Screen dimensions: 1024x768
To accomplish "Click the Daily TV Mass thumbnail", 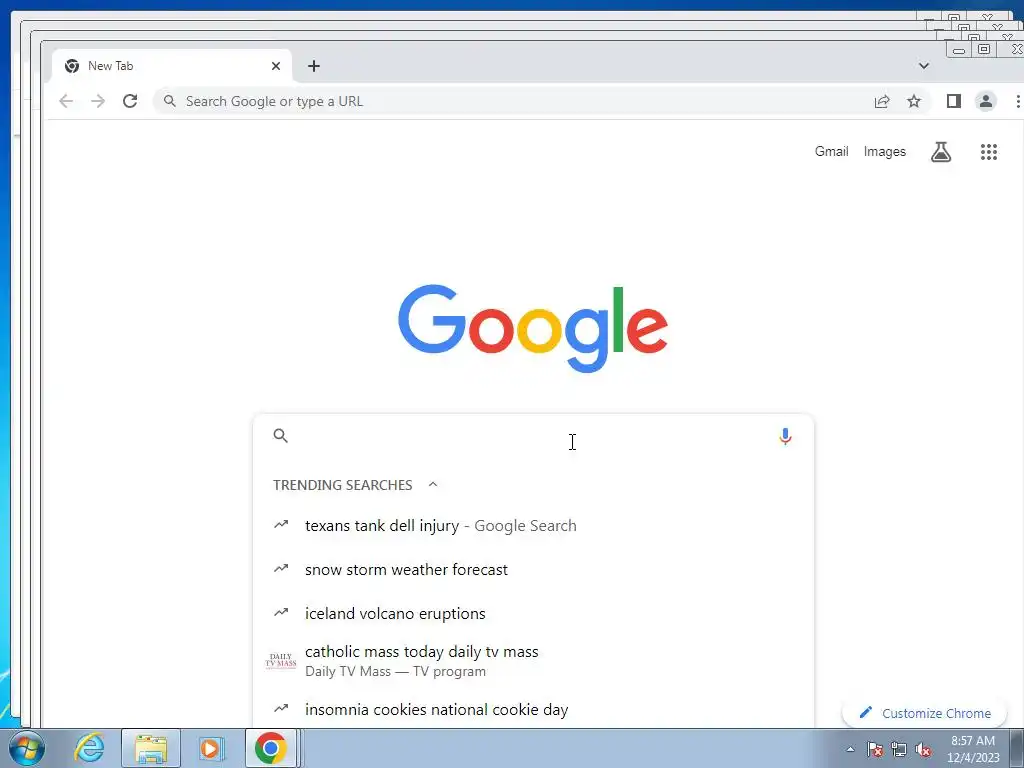I will 281,661.
